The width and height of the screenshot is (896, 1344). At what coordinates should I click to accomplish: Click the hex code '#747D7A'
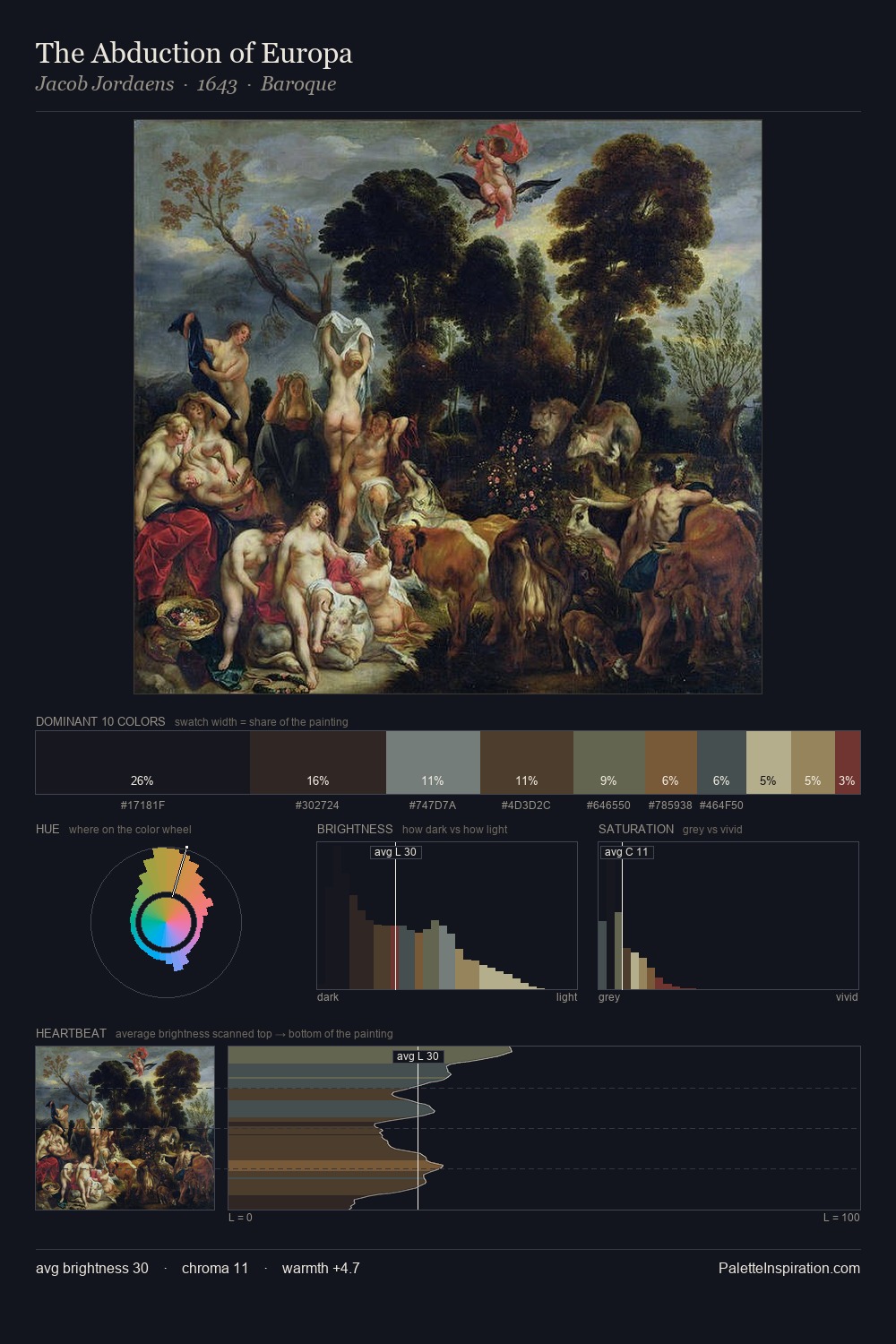433,806
